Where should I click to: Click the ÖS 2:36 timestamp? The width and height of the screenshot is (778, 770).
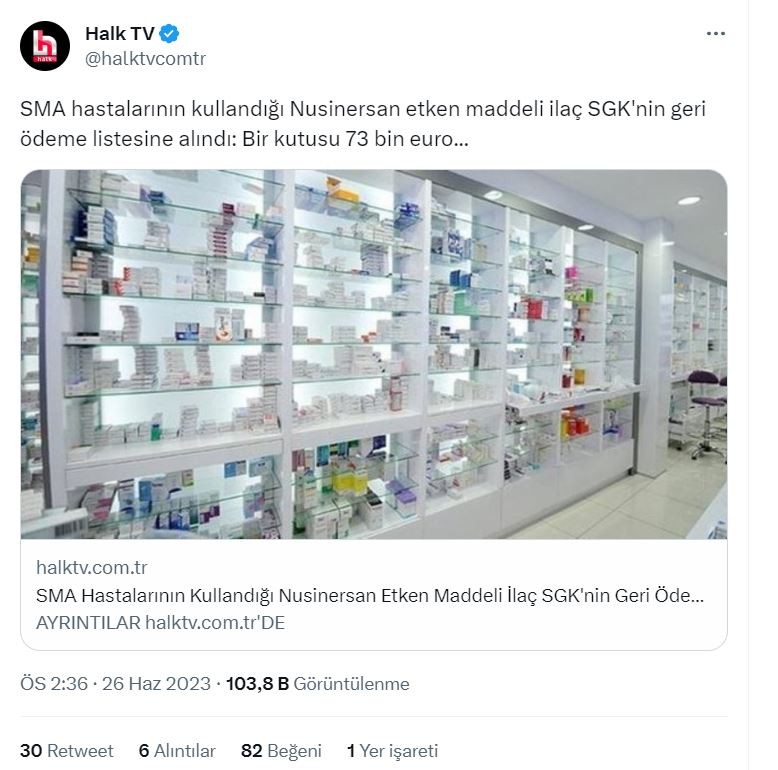54,684
